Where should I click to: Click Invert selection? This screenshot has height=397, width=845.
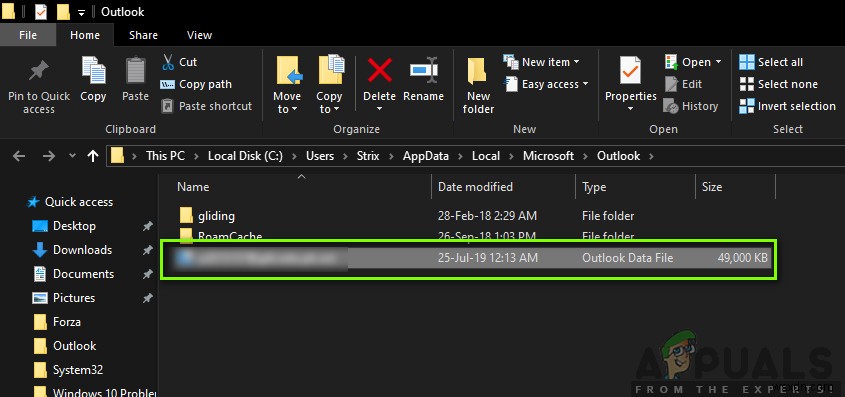787,106
